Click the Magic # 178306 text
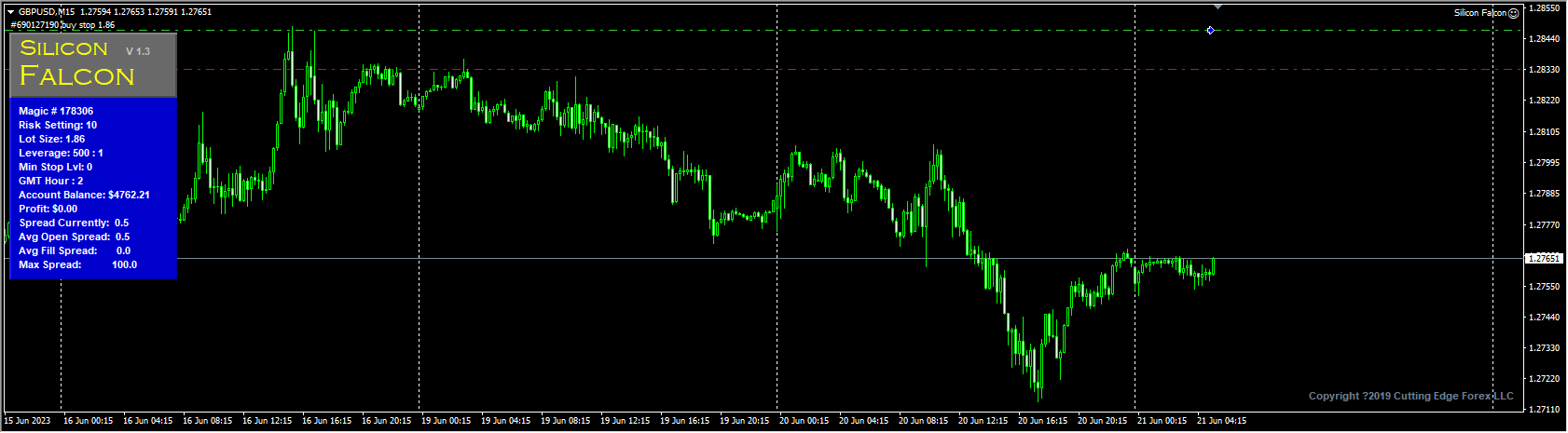The image size is (1568, 433). (x=56, y=111)
